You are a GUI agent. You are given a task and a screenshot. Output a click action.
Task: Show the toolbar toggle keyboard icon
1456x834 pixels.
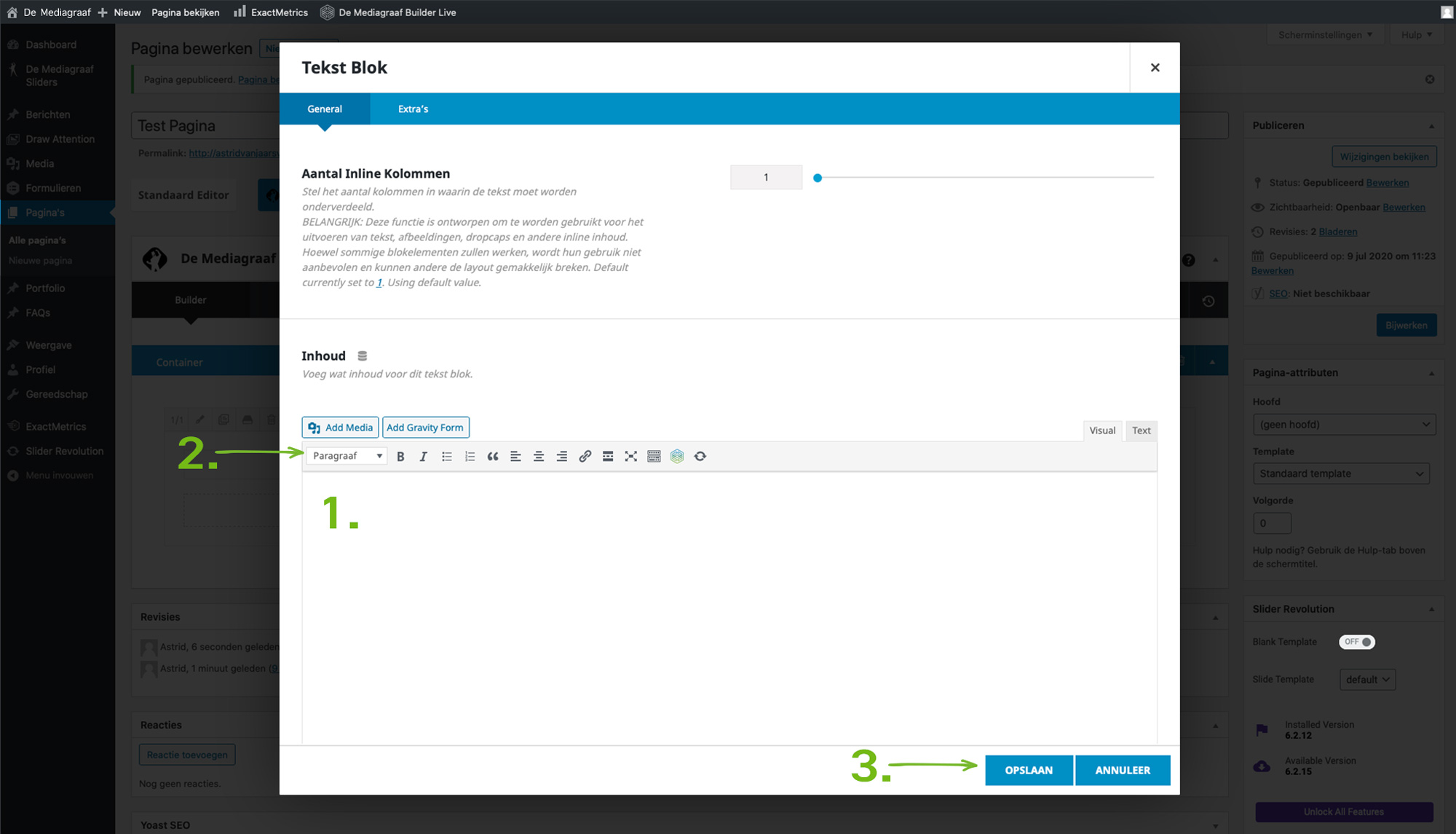click(x=654, y=457)
